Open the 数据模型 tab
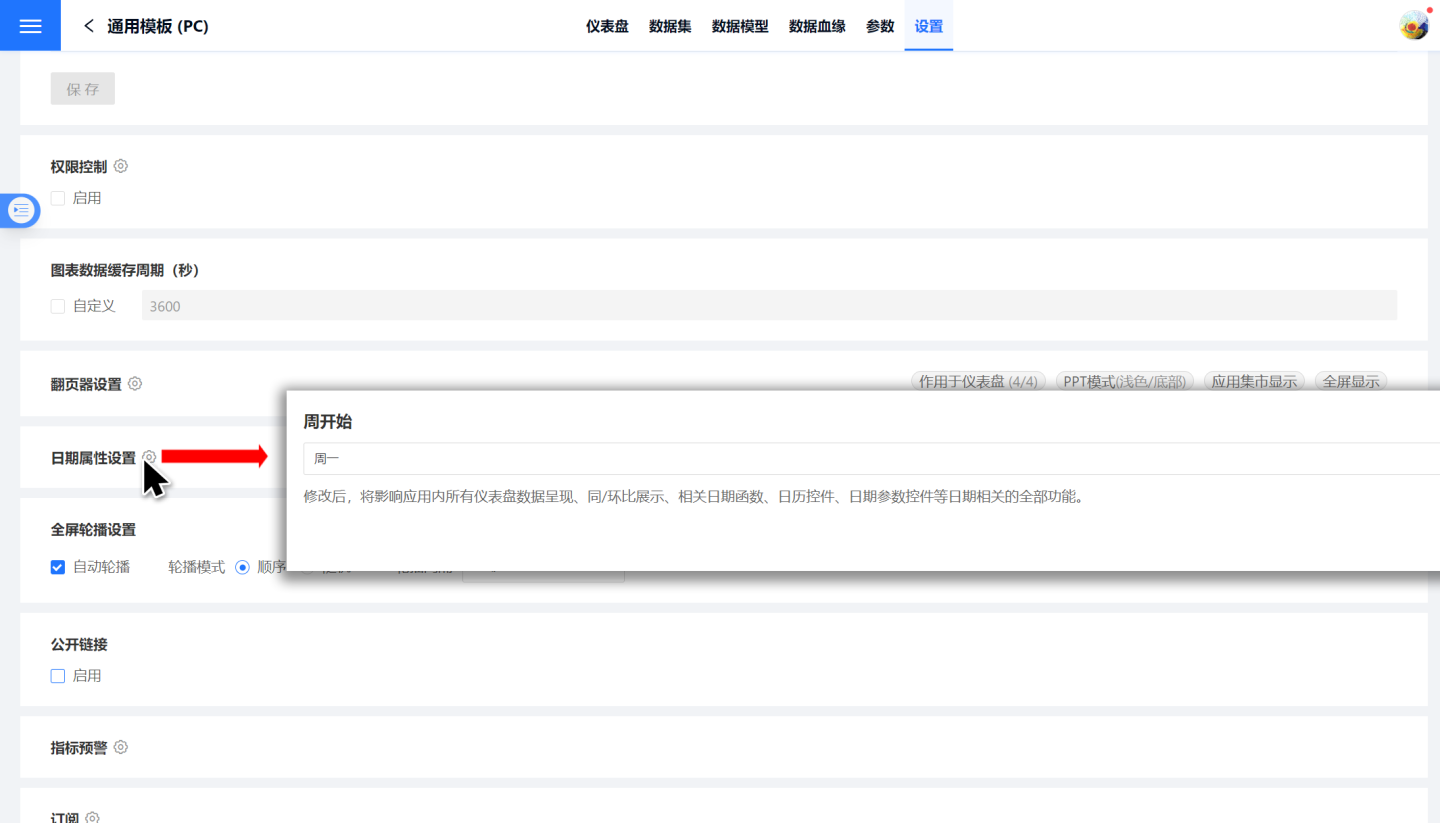The image size is (1440, 823). click(x=740, y=26)
